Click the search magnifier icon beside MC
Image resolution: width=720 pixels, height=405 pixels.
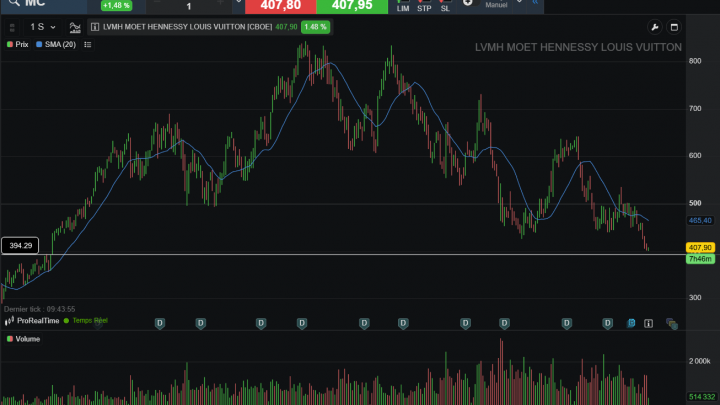(x=14, y=3)
